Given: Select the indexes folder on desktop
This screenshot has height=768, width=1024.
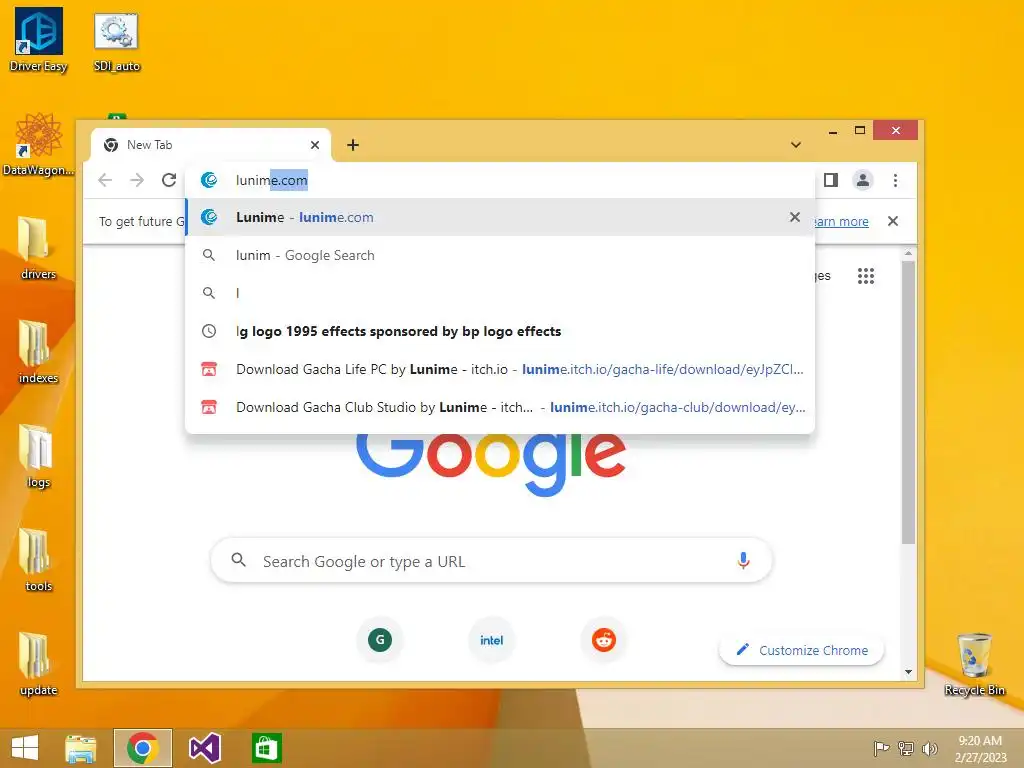Looking at the screenshot, I should pos(38,352).
